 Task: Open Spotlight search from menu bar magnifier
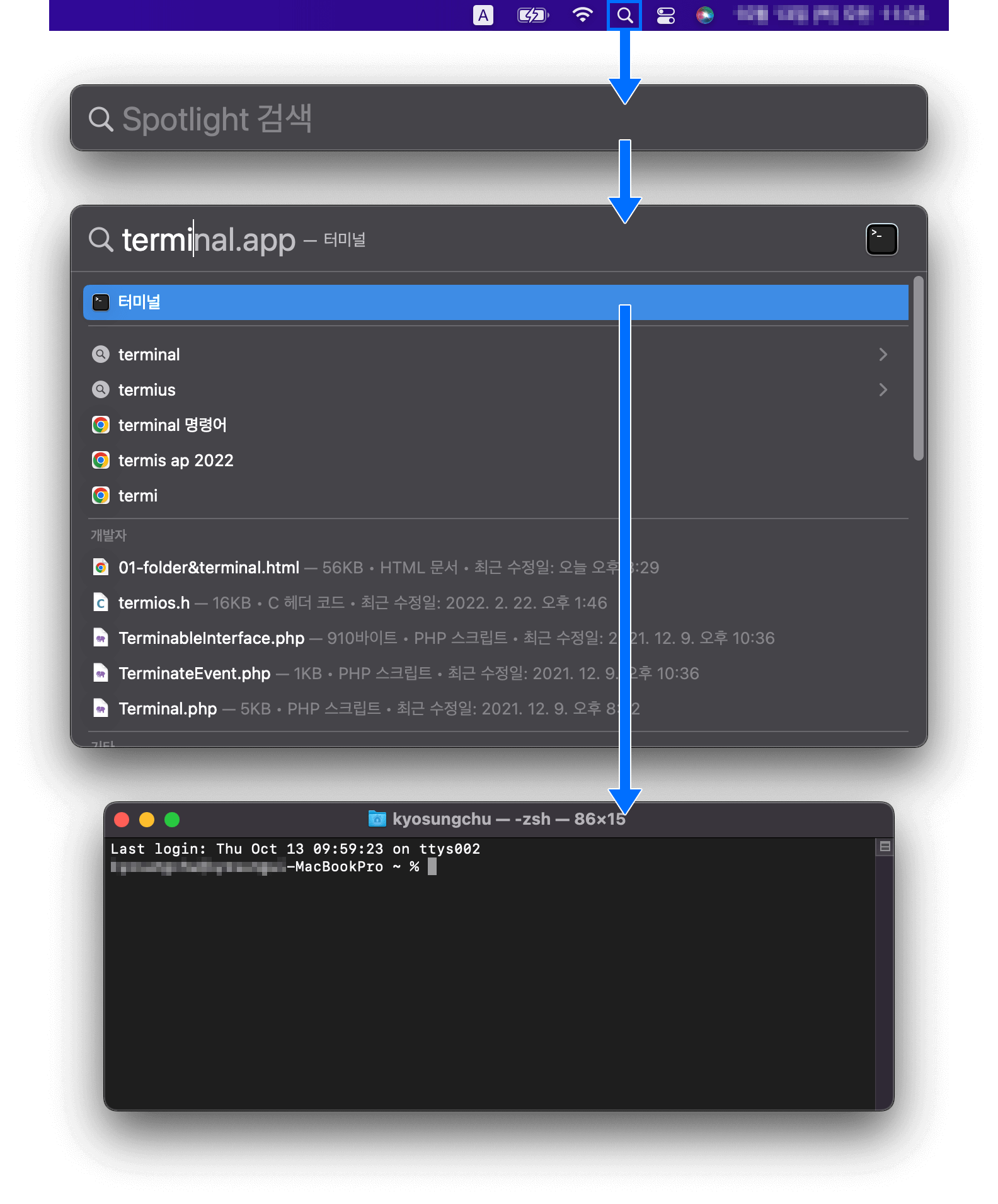(x=624, y=15)
